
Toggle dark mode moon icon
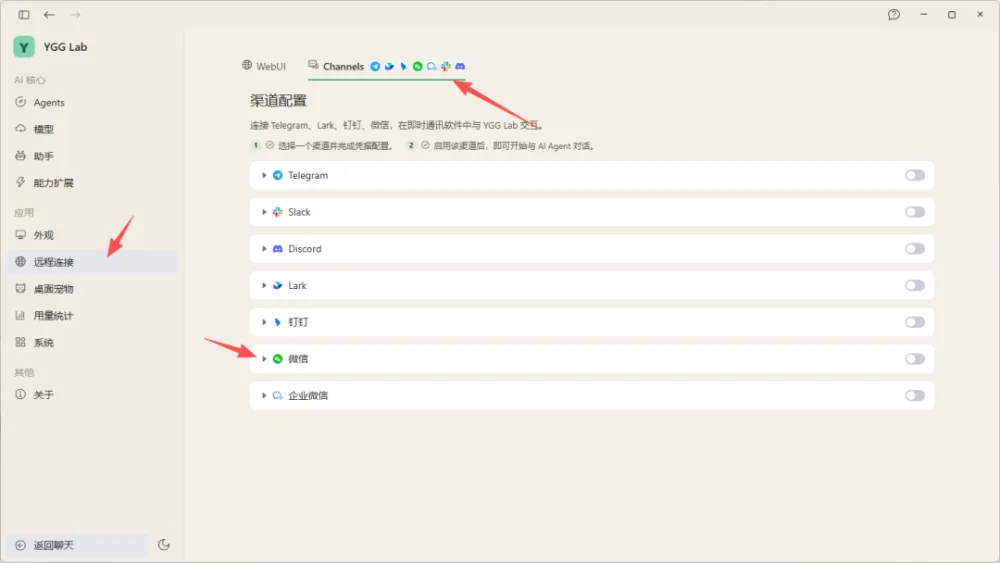pos(164,545)
